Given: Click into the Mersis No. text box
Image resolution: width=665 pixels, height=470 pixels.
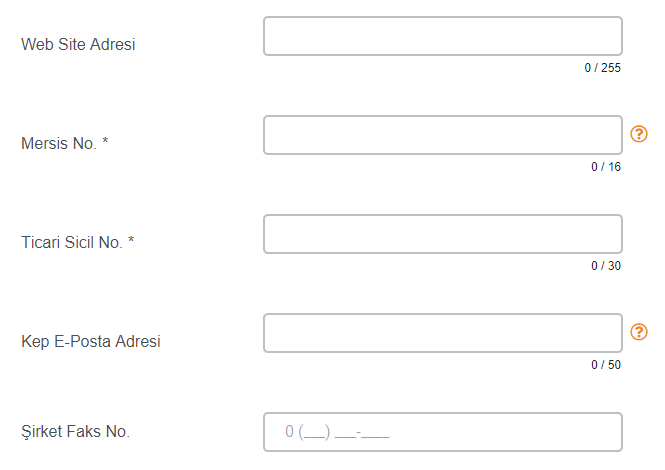Looking at the screenshot, I should [x=442, y=135].
